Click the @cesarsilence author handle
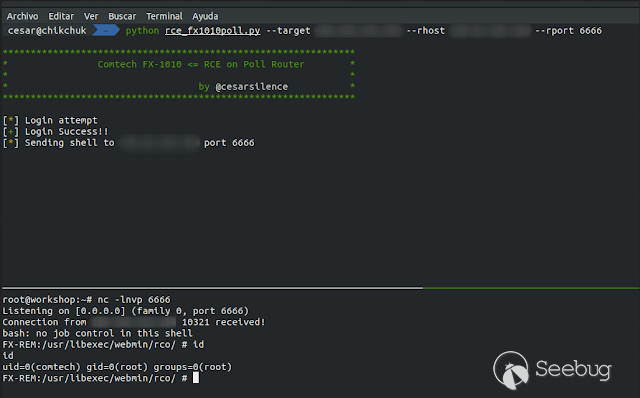This screenshot has height=398, width=640. [251, 87]
